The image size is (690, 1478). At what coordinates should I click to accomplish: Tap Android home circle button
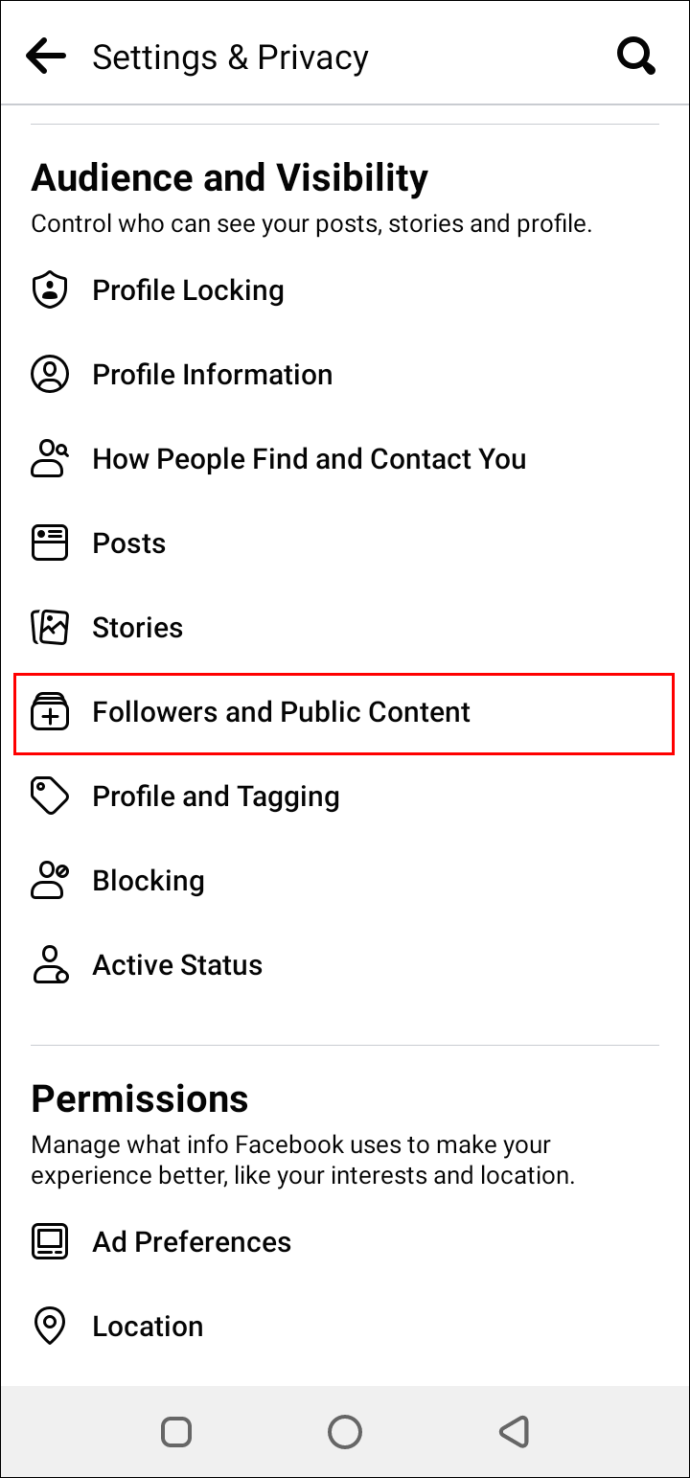[x=345, y=1432]
